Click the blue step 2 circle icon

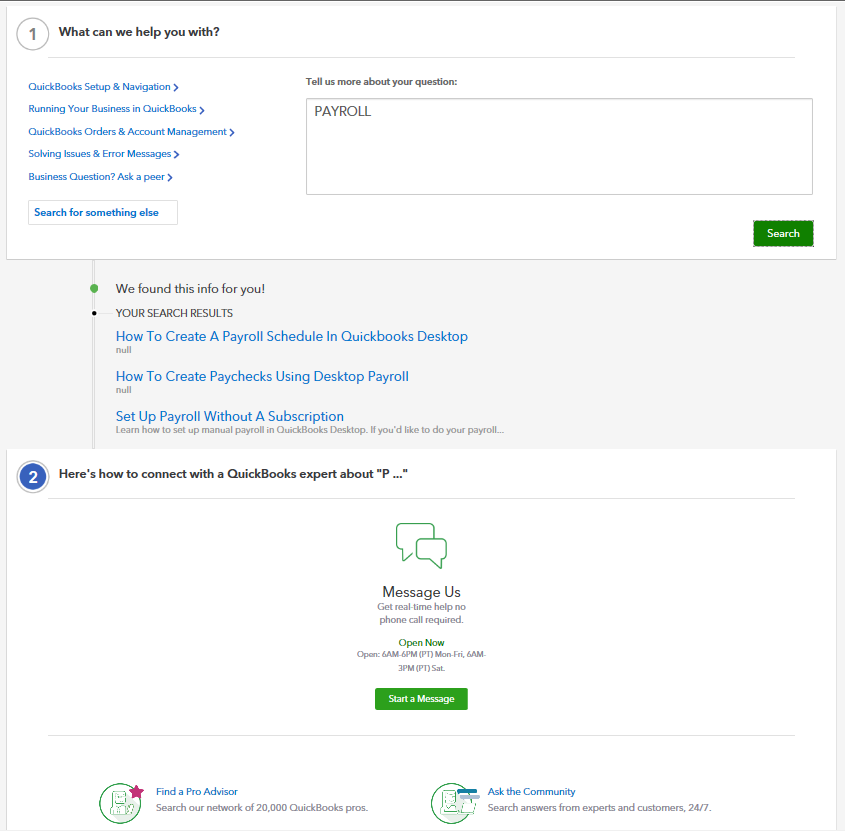pos(33,477)
